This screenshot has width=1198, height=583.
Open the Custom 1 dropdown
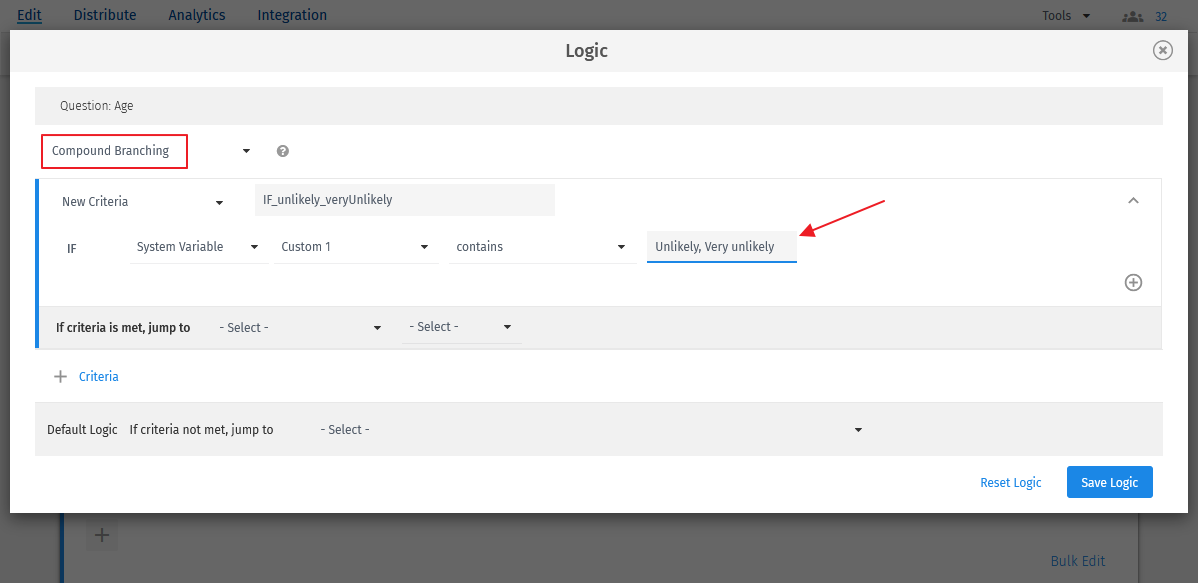[x=355, y=247]
